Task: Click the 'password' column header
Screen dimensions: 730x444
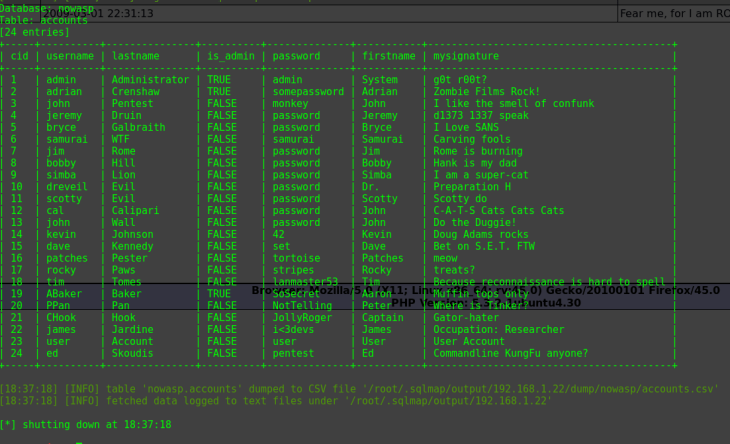Action: (x=296, y=56)
